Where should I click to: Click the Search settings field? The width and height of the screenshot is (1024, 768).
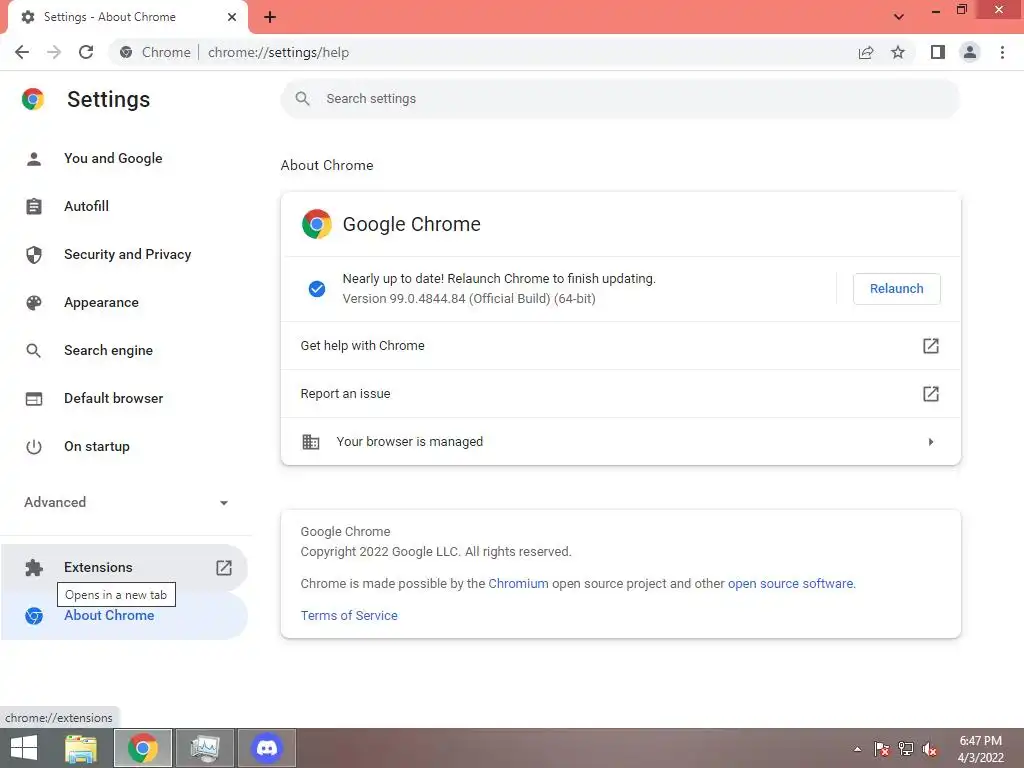pos(620,99)
